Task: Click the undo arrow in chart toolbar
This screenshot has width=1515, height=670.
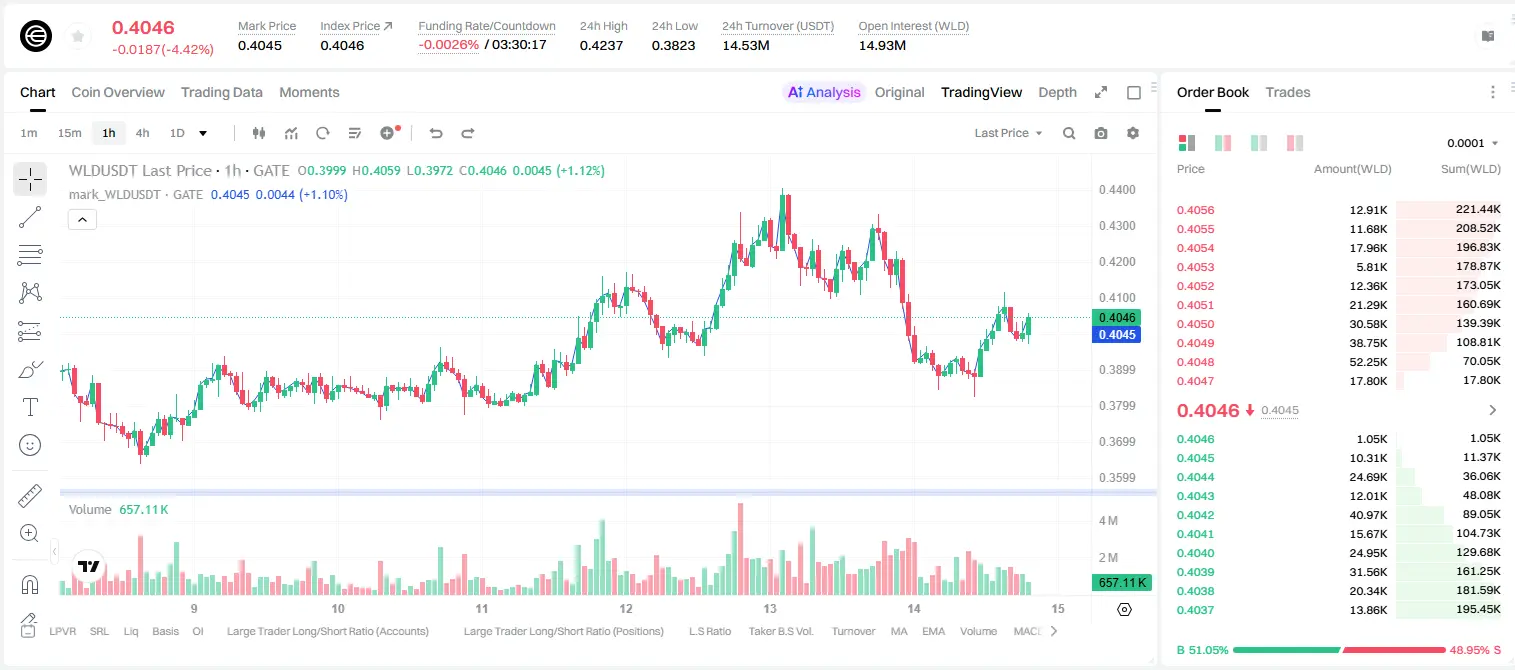Action: pyautogui.click(x=436, y=133)
